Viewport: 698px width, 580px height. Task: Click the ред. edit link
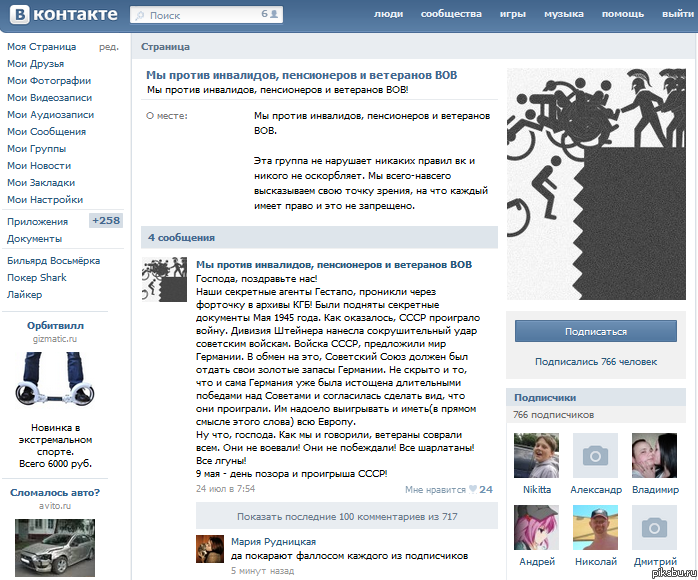point(109,47)
